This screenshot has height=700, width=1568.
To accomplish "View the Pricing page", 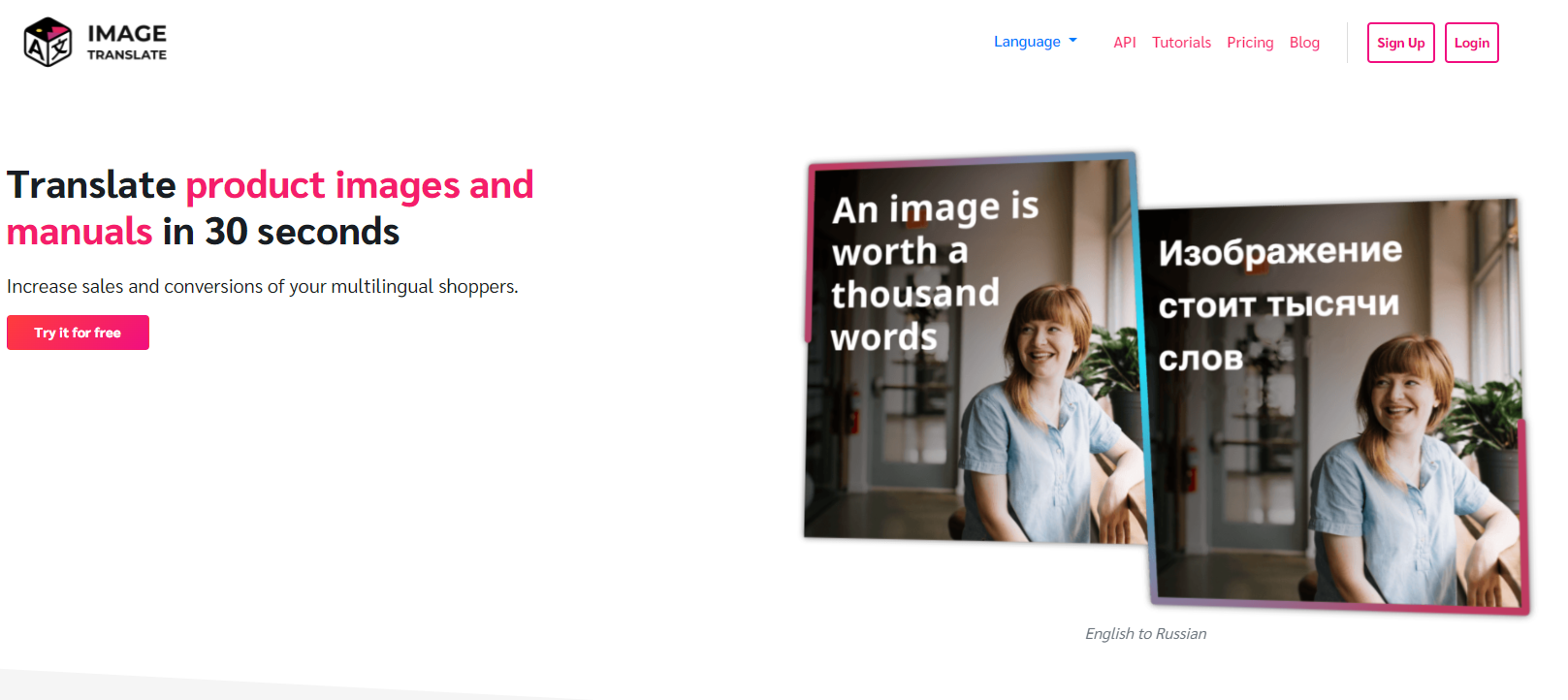I will pos(1250,43).
